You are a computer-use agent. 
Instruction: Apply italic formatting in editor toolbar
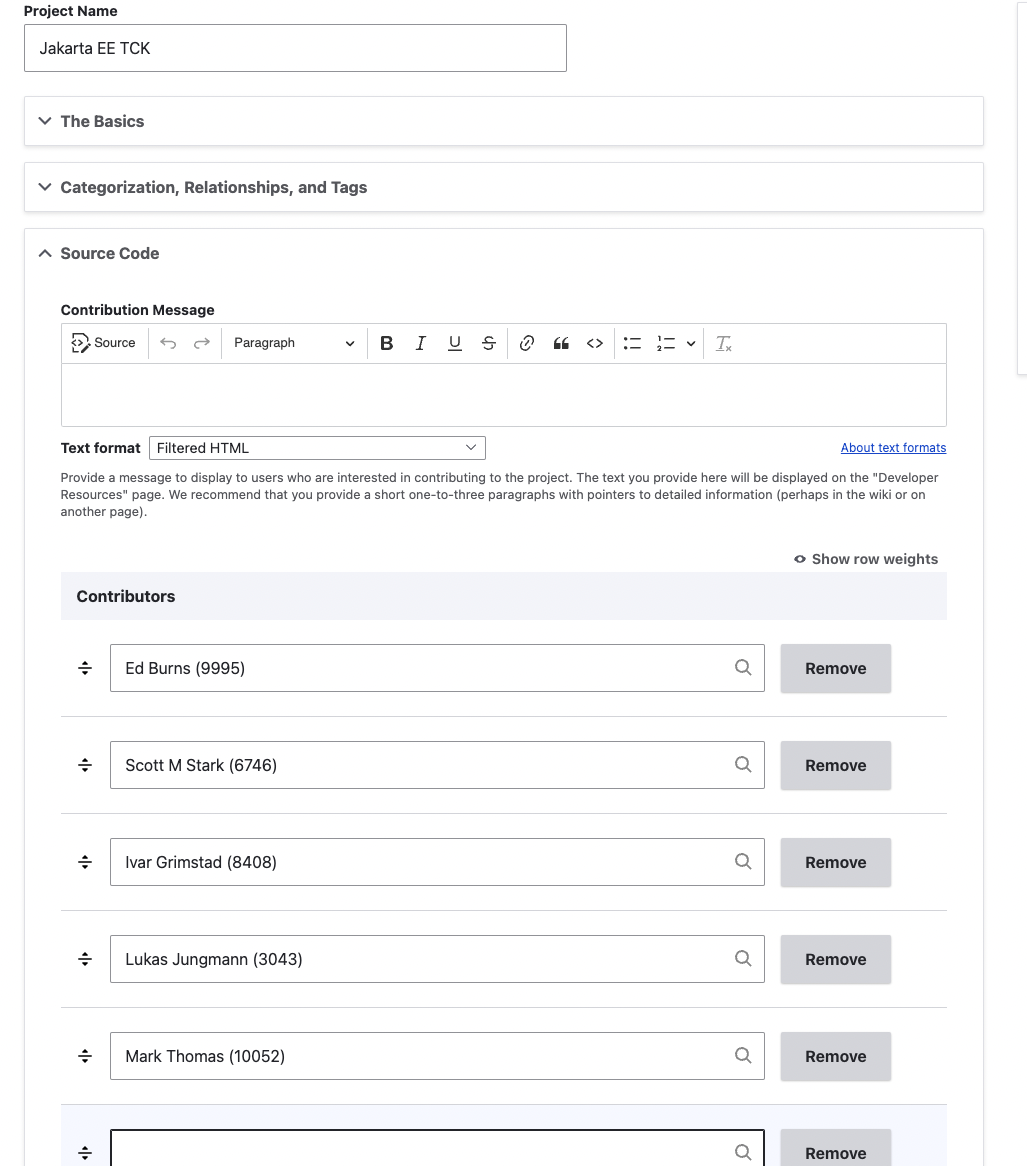pos(421,343)
